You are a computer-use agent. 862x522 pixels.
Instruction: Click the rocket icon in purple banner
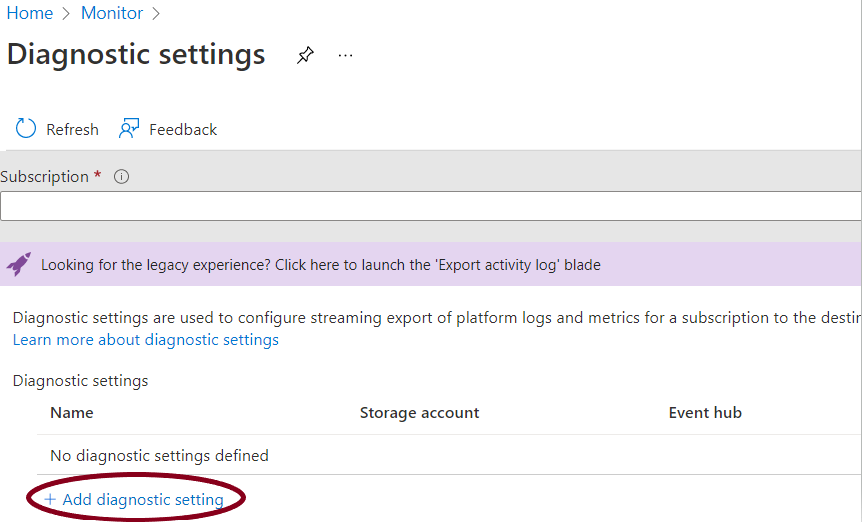click(x=19, y=265)
